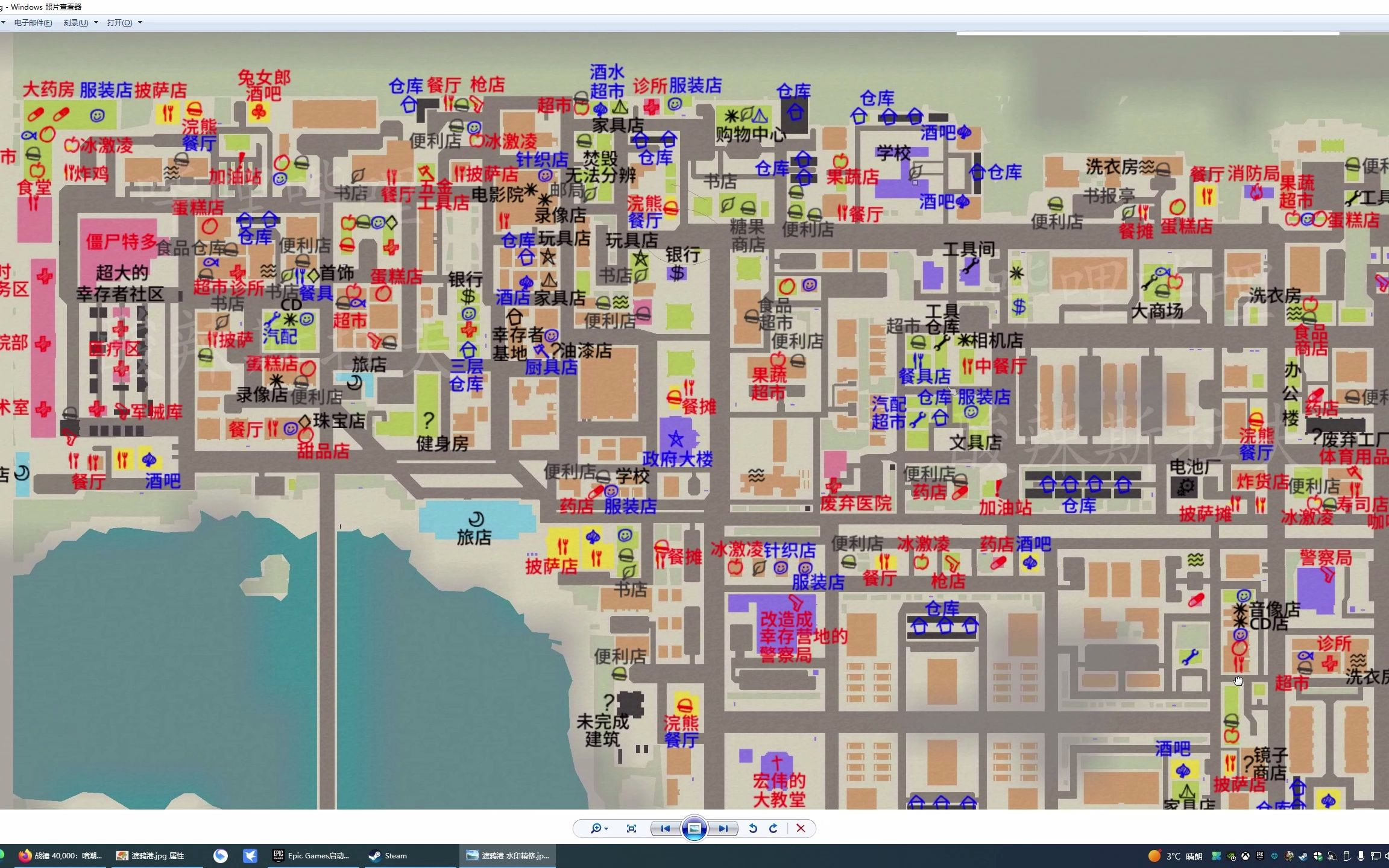Rotate the image clockwise
The image size is (1389, 868).
[773, 828]
